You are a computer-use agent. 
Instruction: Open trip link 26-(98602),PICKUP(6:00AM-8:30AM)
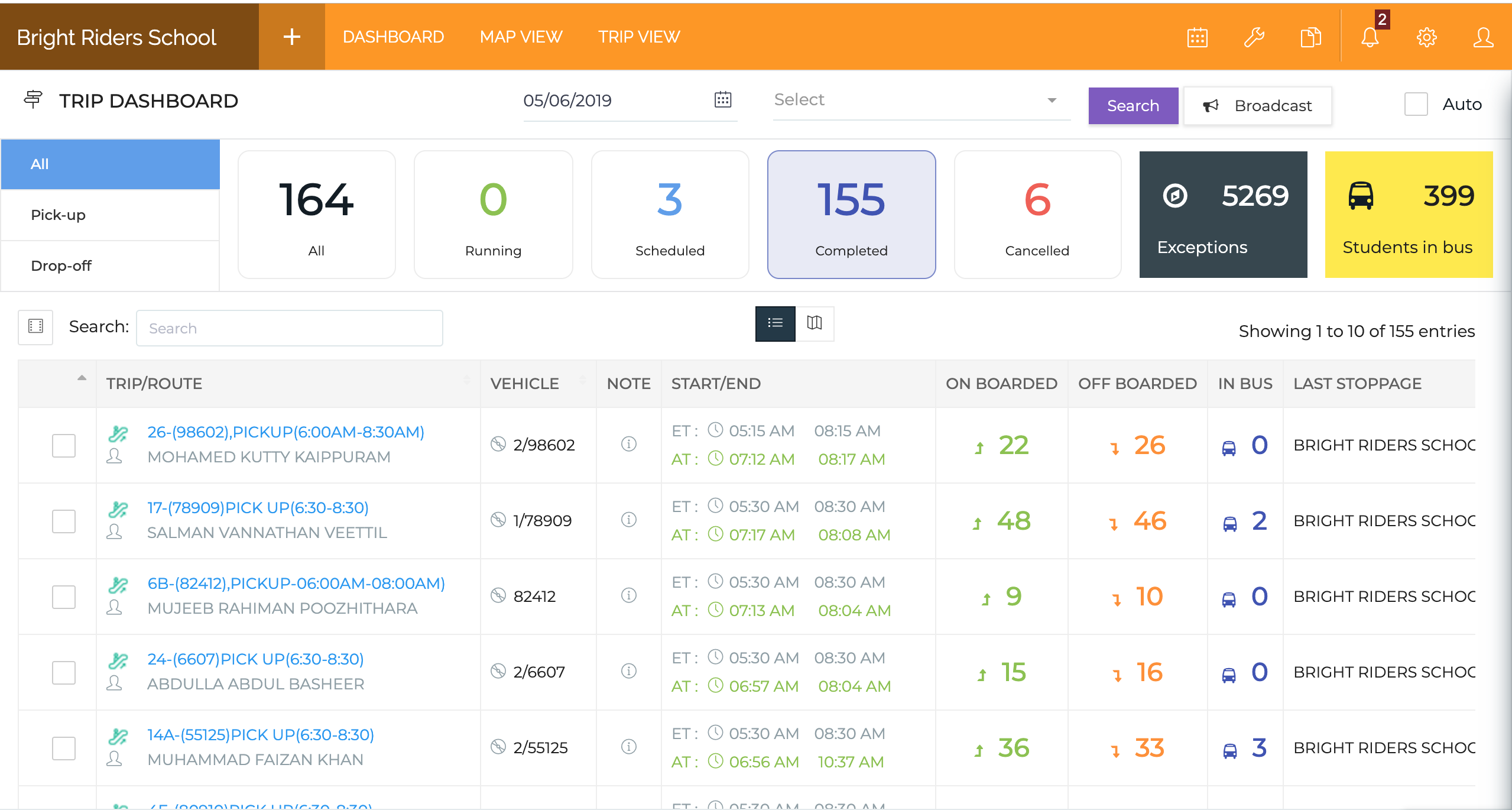[x=286, y=432]
